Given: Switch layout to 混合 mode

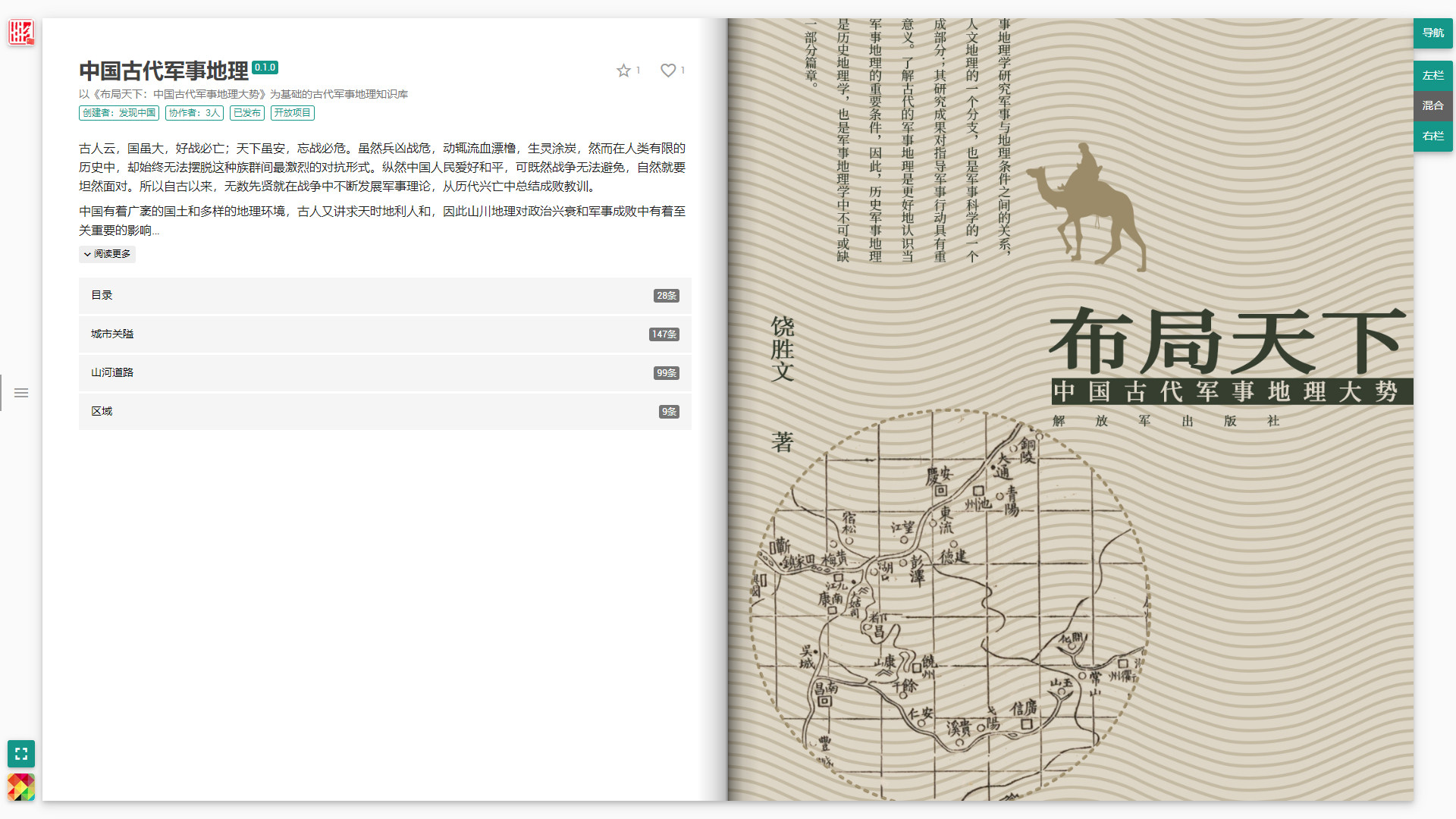Looking at the screenshot, I should tap(1432, 106).
